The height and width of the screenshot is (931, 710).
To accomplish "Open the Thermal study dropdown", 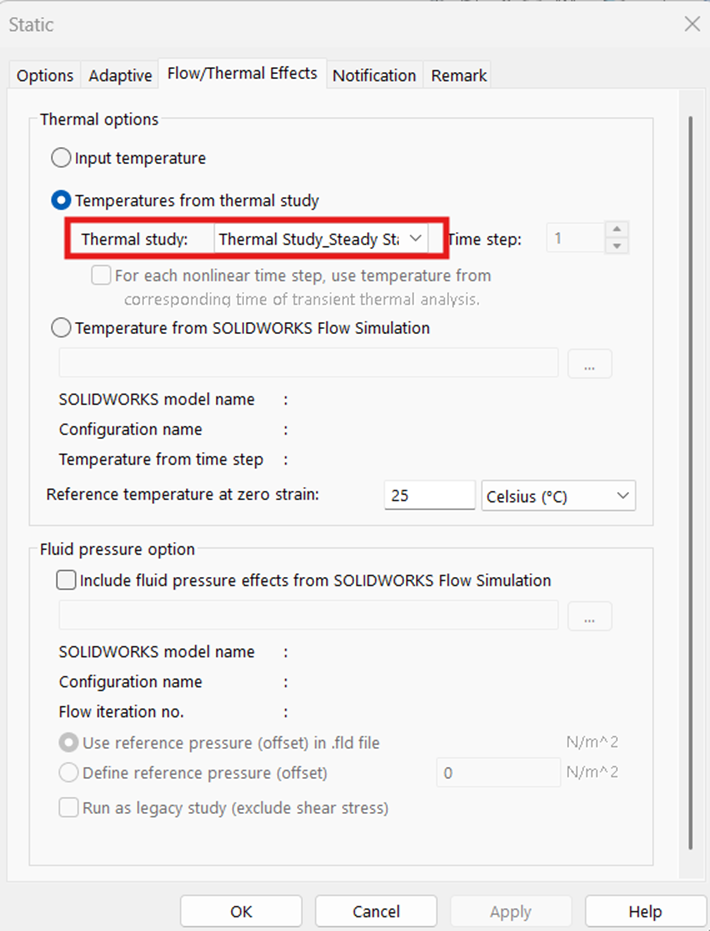I will click(415, 238).
